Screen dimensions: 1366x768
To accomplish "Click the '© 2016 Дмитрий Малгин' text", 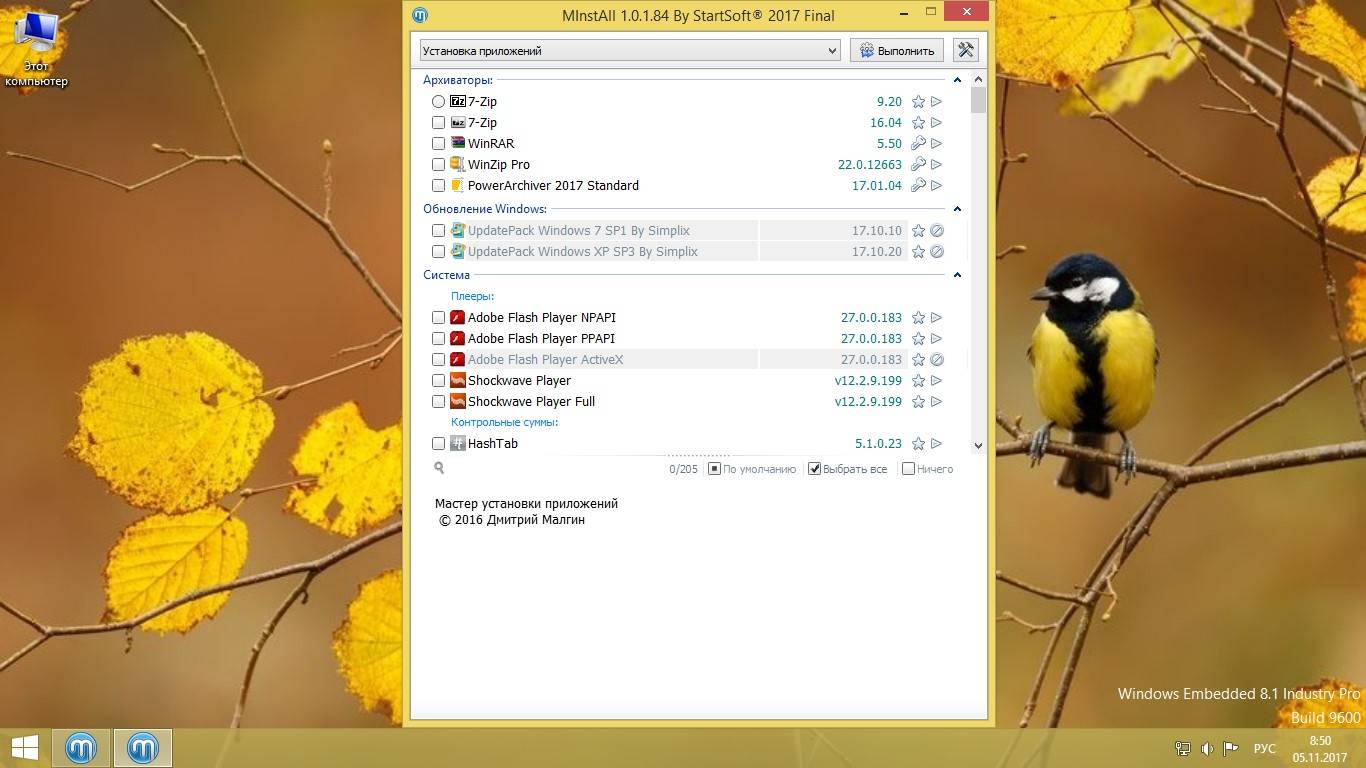I will point(511,520).
